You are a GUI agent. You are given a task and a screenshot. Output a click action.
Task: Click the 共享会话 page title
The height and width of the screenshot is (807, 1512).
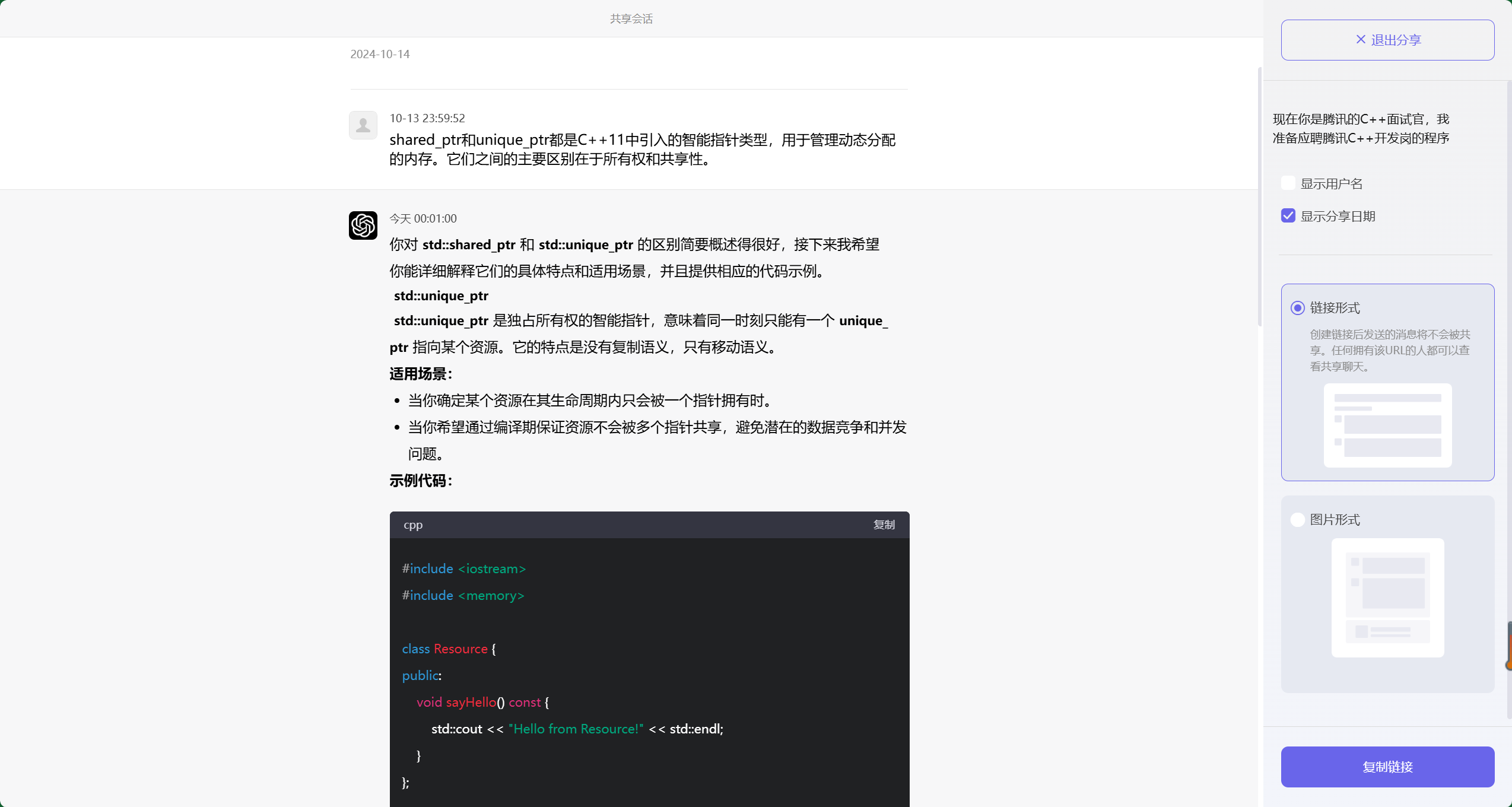point(630,18)
